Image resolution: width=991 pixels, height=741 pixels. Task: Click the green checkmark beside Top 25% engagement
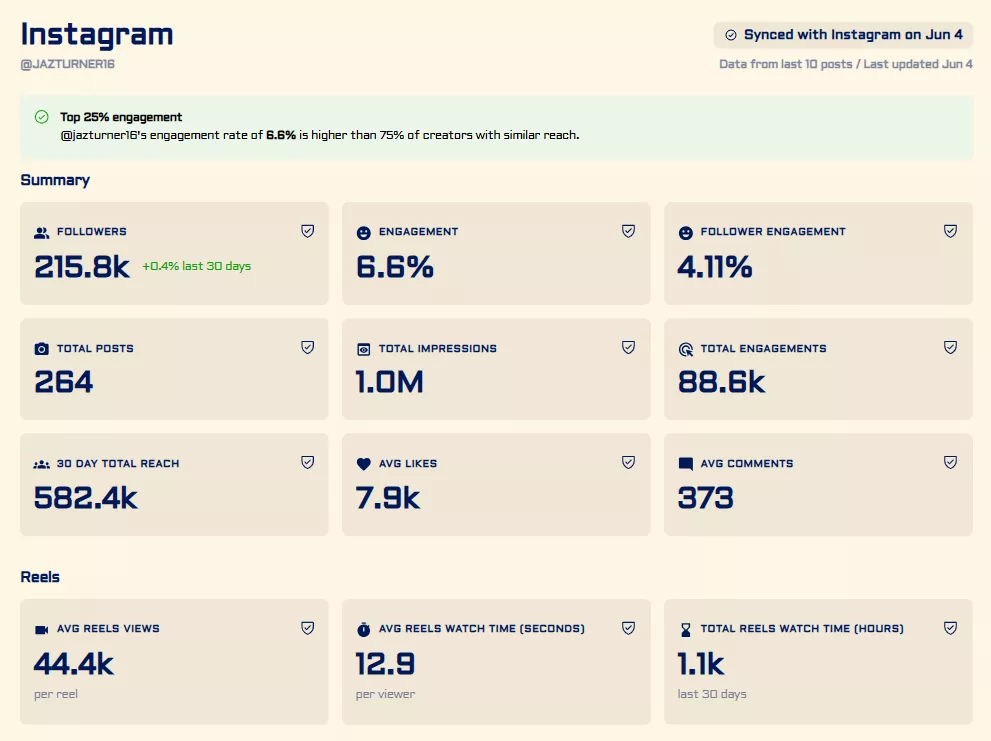(x=42, y=117)
